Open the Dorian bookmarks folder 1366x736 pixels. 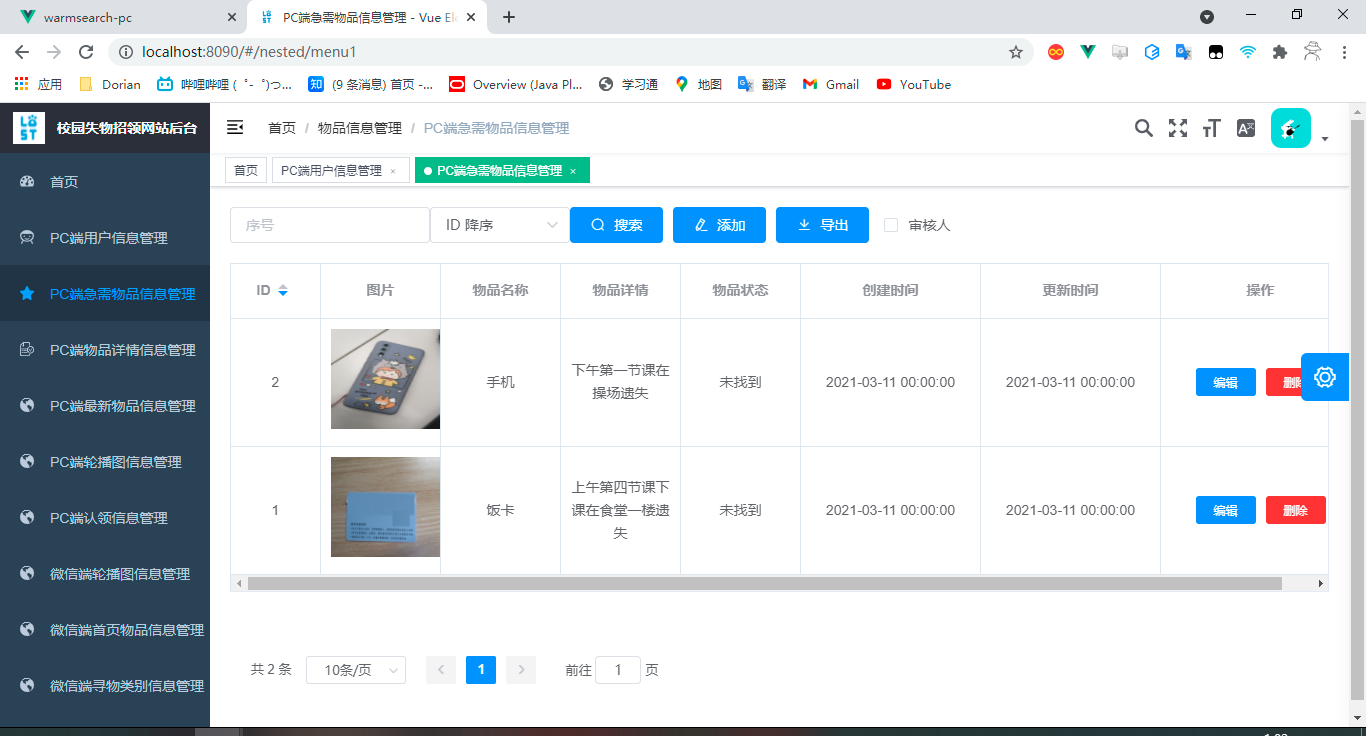pyautogui.click(x=110, y=84)
